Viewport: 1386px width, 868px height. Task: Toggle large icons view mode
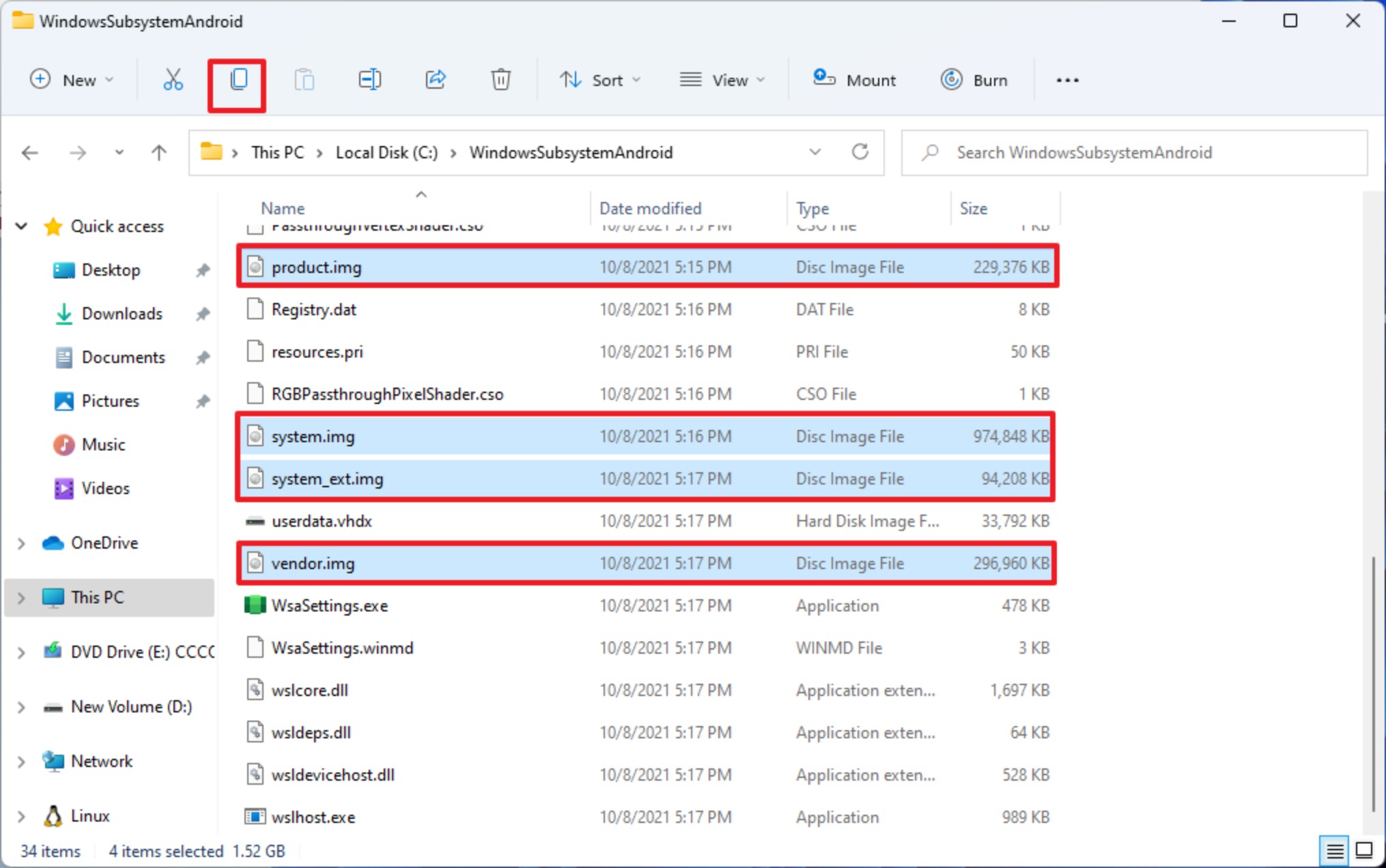tap(1362, 852)
